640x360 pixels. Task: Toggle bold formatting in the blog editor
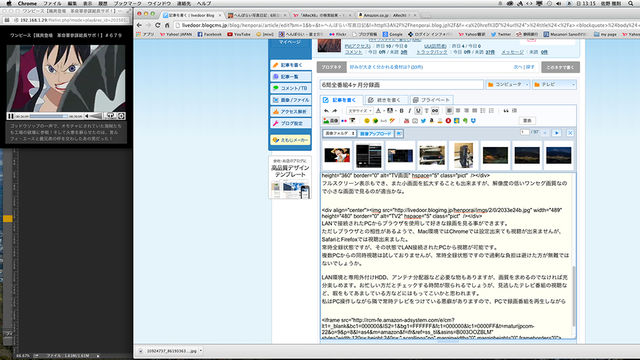click(402, 111)
